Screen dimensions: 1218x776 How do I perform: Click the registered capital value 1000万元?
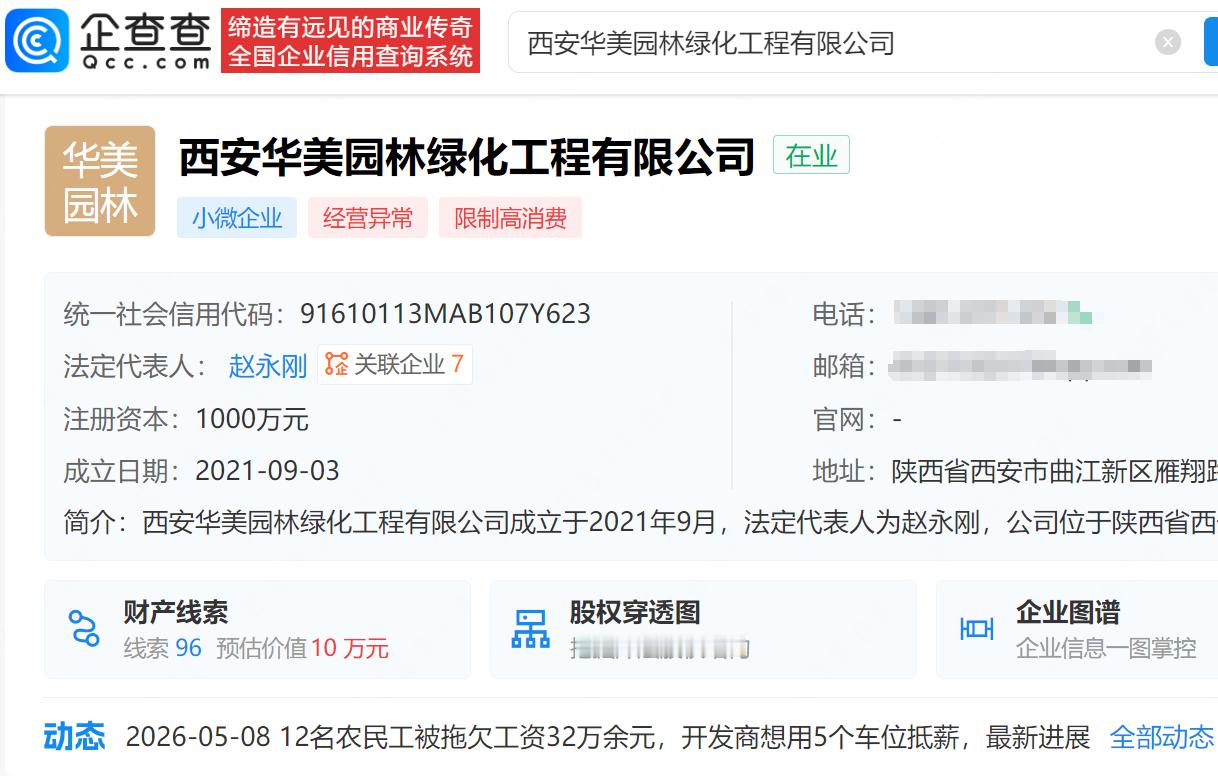point(252,419)
